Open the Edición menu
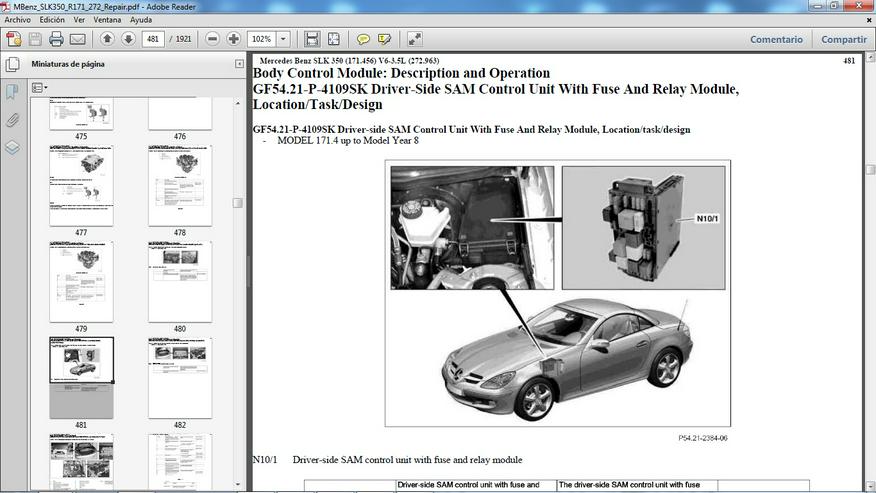The height and width of the screenshot is (493, 876). pos(52,20)
